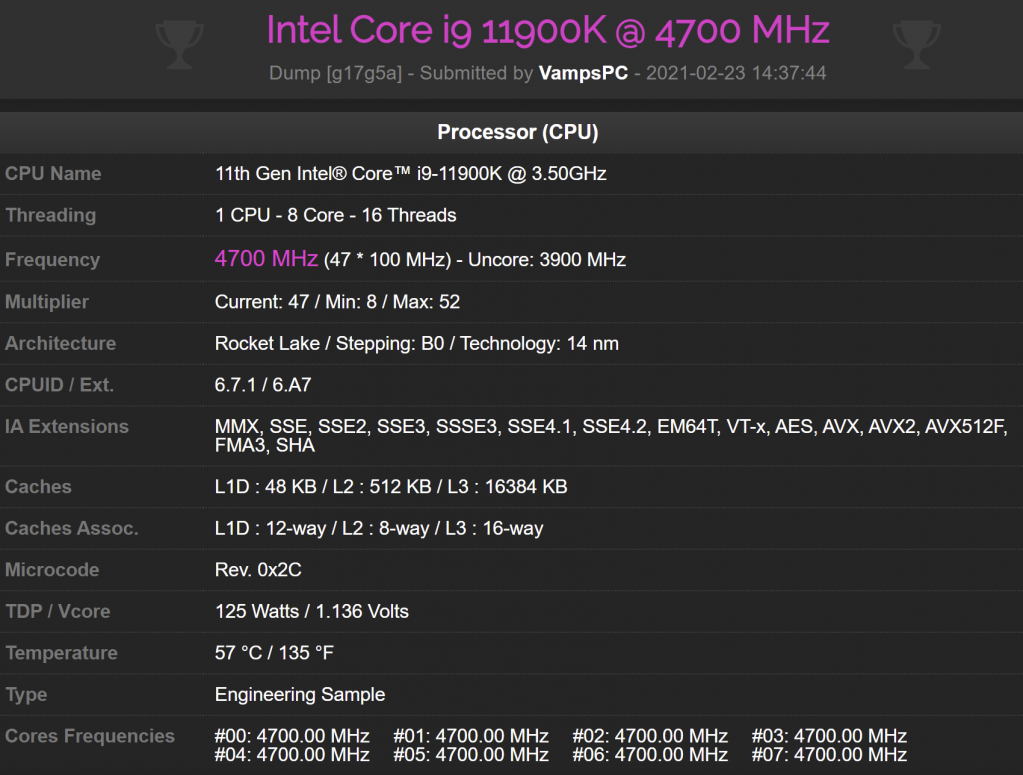Click the Engineering Sample type value
The width and height of the screenshot is (1023, 775).
click(x=300, y=694)
